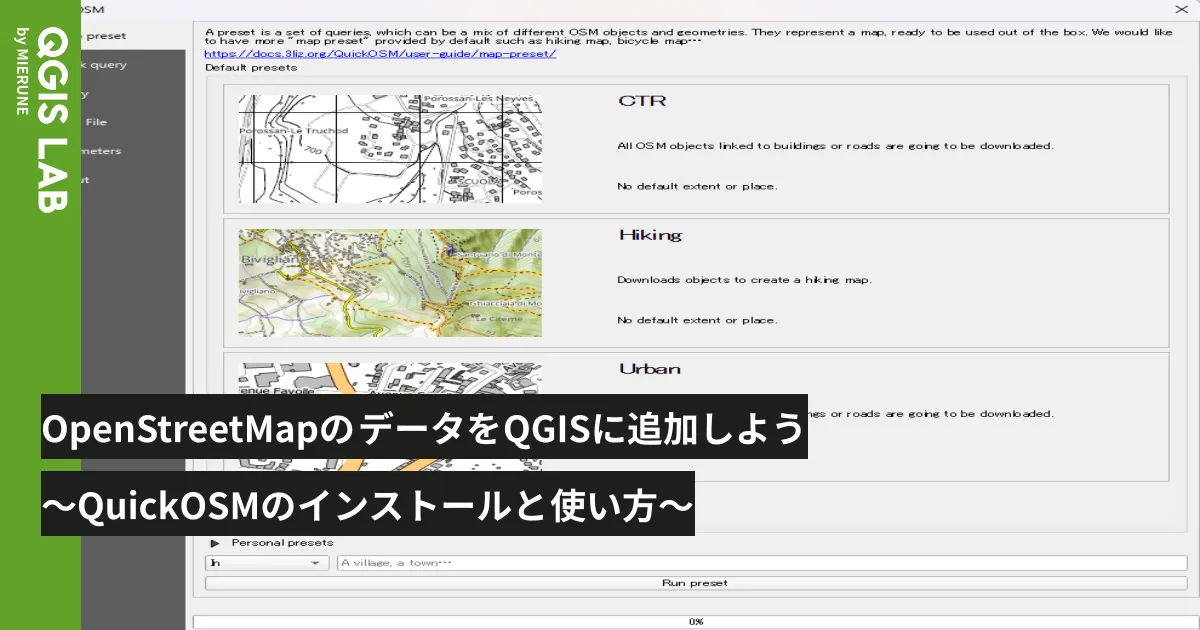Screen dimensions: 1200x630
Task: Close the QuickOSM dialog
Action: pyautogui.click(x=1181, y=9)
